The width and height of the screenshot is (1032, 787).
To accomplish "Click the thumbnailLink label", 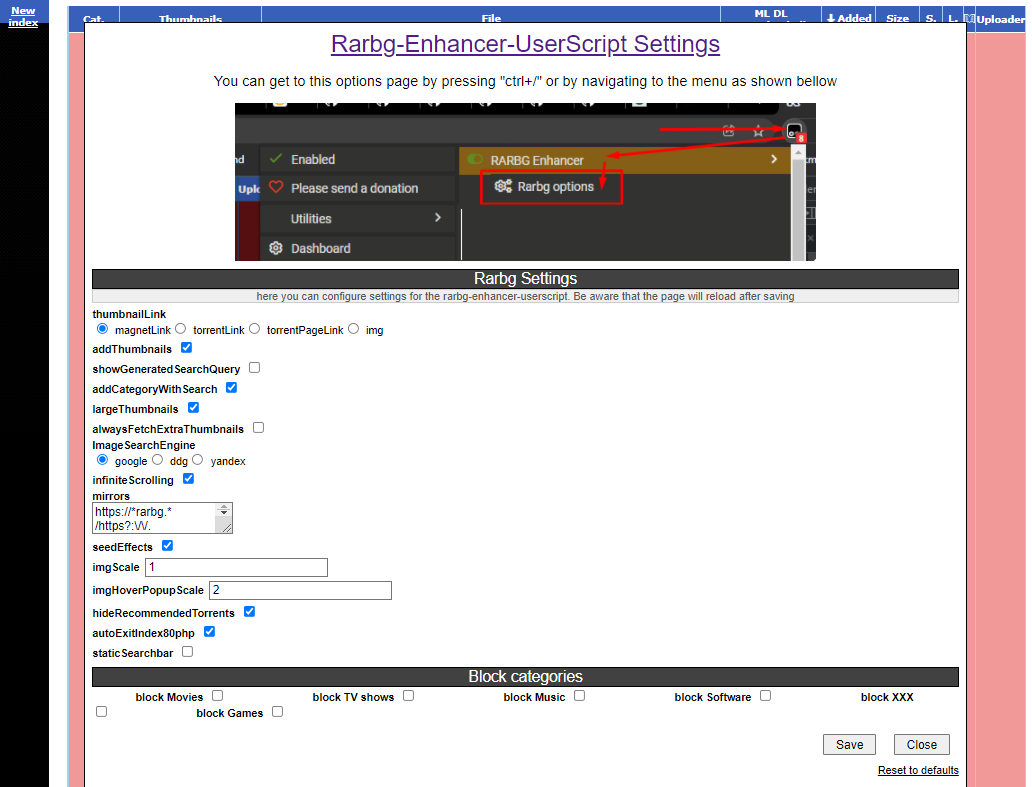I will [x=129, y=314].
